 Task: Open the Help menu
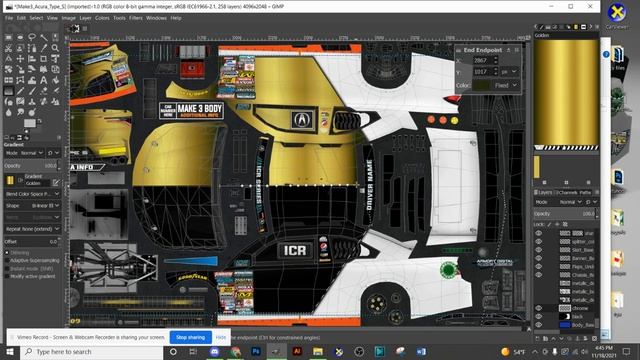[x=176, y=18]
